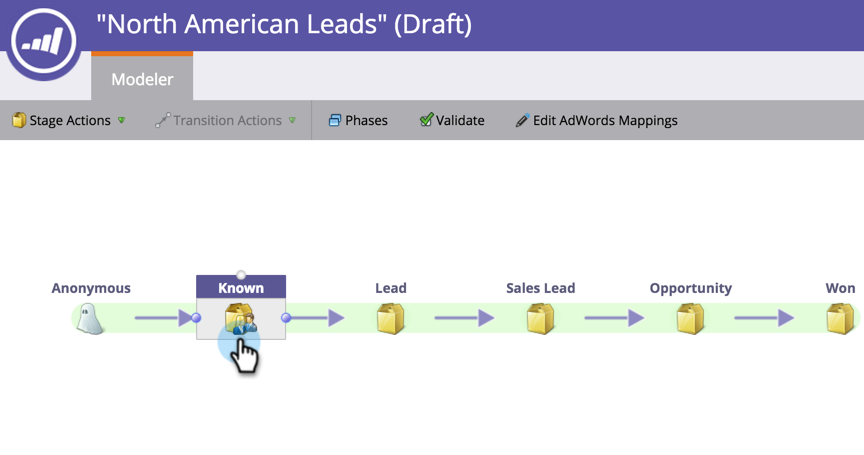Open Edit AdWords Mappings
864x455 pixels.
[596, 120]
